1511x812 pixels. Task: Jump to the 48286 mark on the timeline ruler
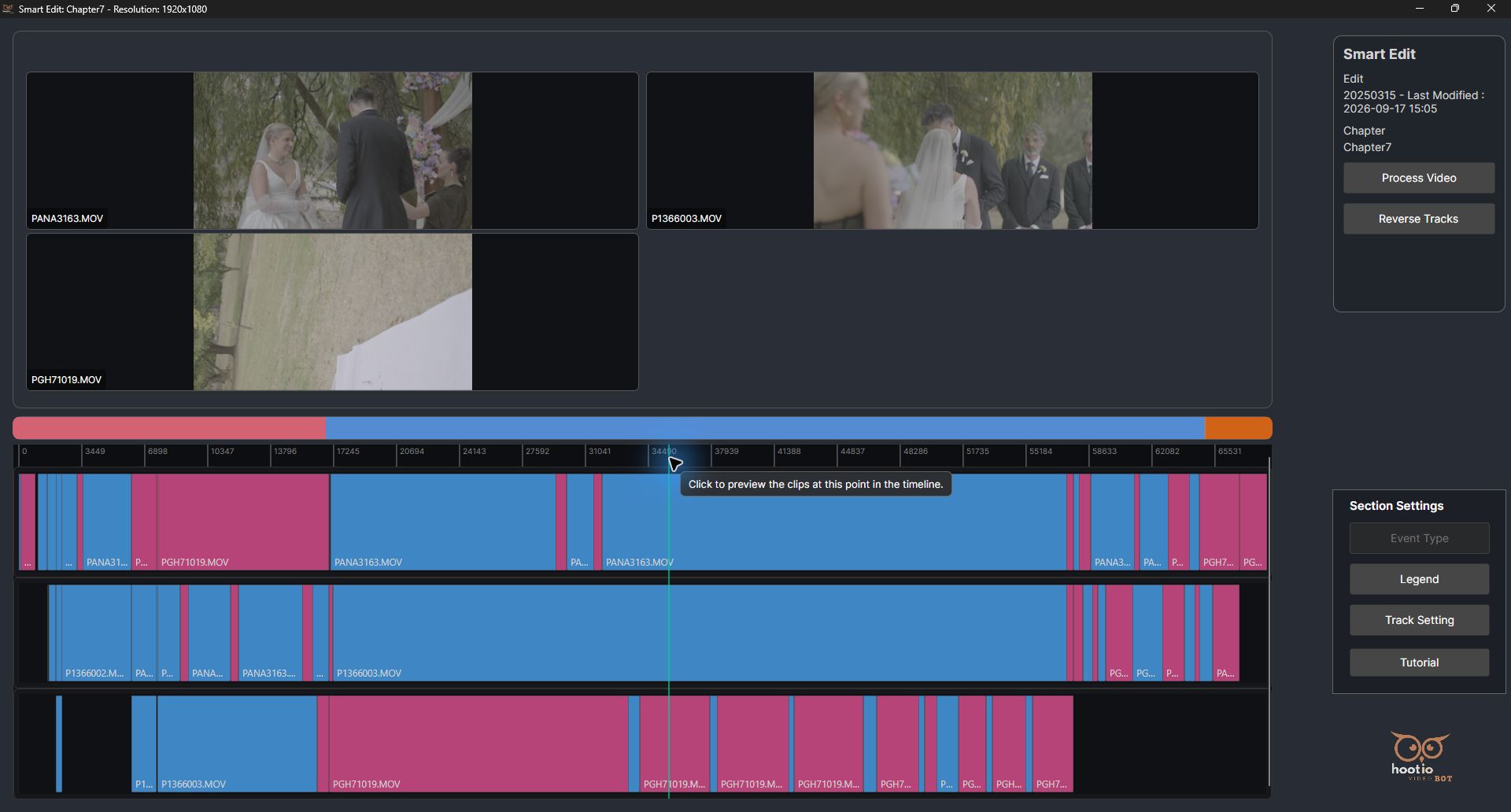914,452
